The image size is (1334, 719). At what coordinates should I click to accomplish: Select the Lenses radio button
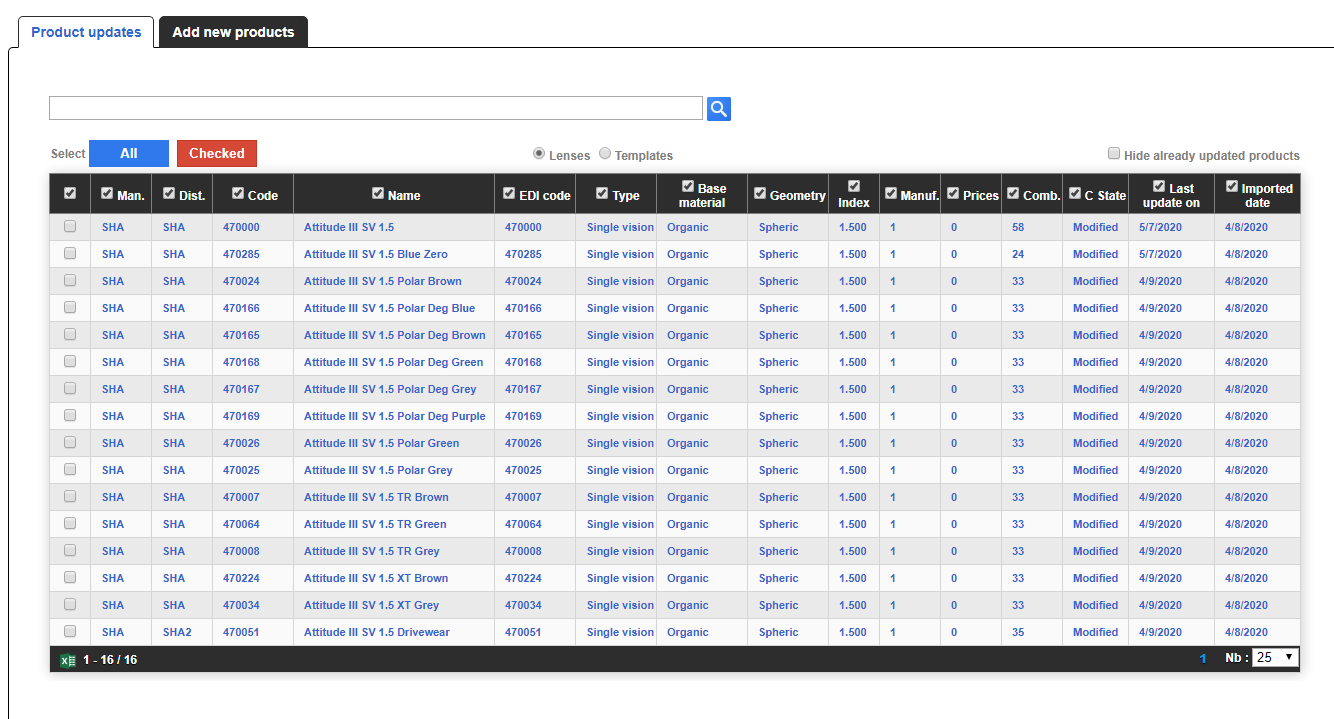point(539,153)
